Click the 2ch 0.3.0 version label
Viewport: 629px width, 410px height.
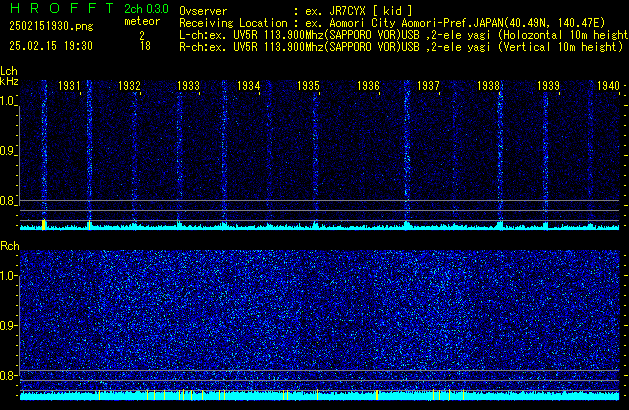tap(146, 9)
